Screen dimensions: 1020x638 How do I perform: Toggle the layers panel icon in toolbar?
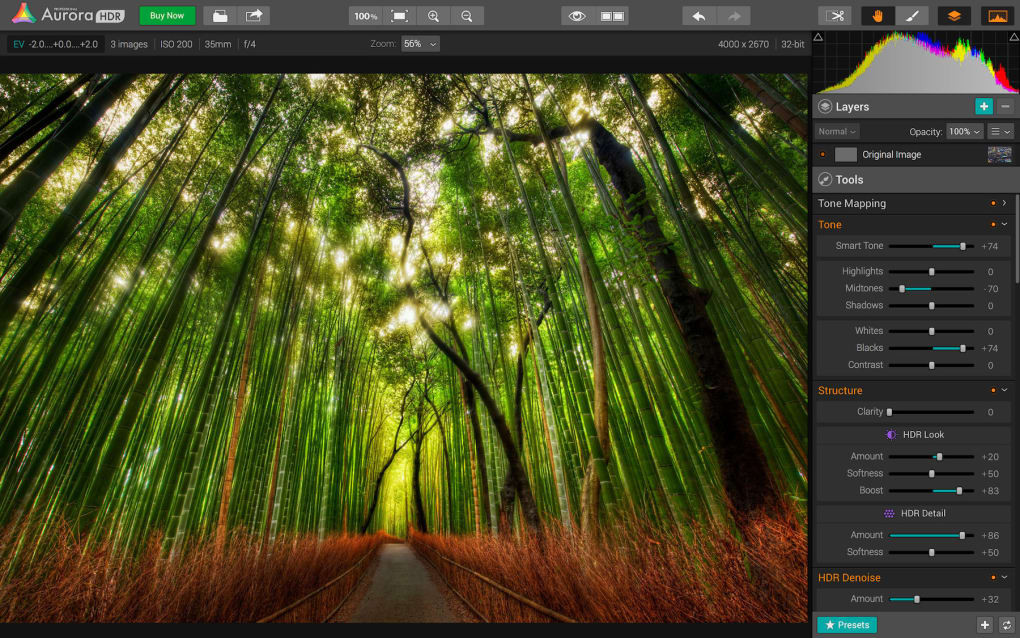954,16
